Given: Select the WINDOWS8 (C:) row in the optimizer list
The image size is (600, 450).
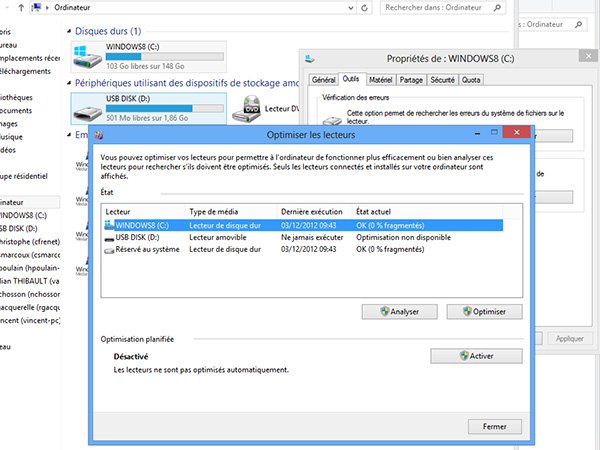Looking at the screenshot, I should pyautogui.click(x=303, y=225).
